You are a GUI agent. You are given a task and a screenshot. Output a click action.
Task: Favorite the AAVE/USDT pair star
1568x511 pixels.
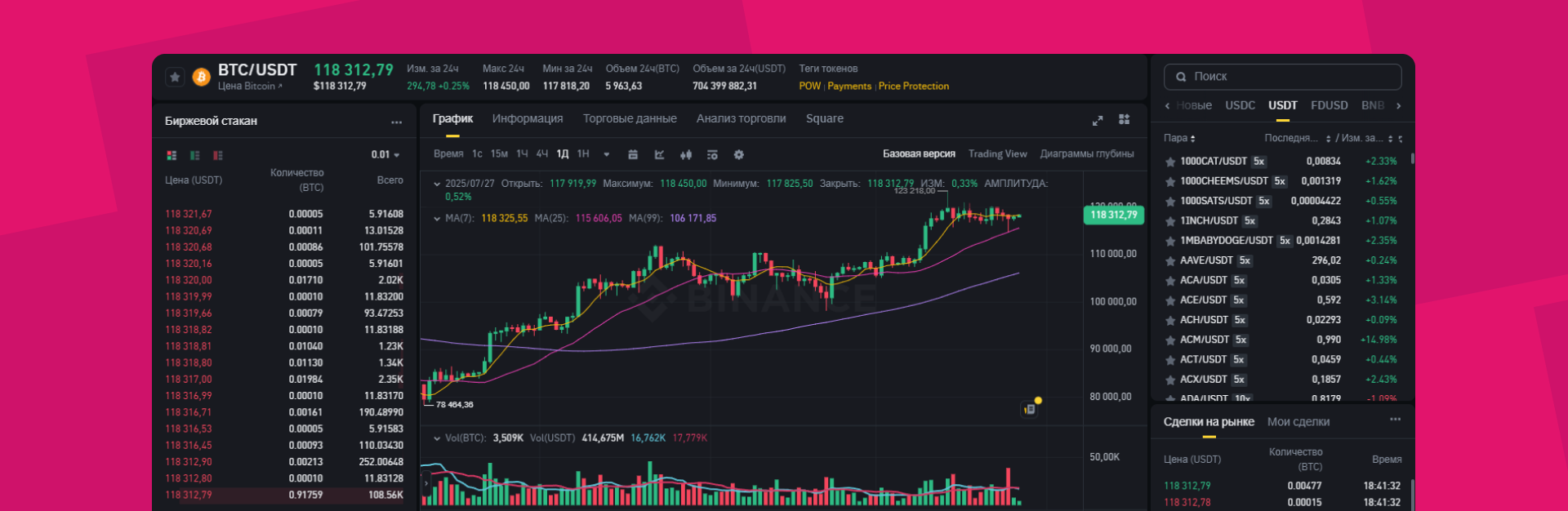tap(1169, 260)
